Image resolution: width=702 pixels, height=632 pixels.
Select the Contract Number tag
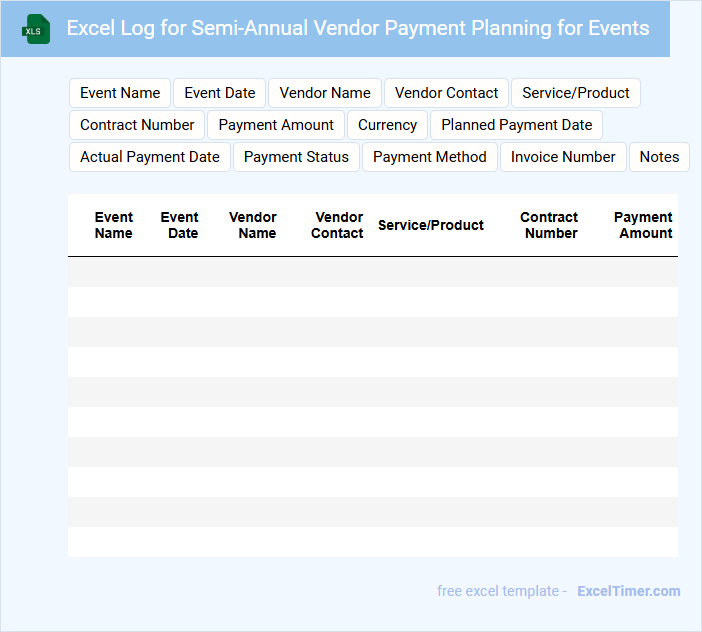(x=137, y=125)
